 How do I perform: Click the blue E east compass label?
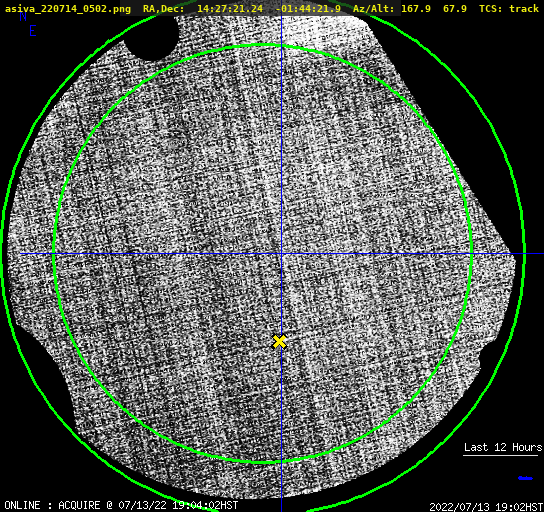[33, 31]
